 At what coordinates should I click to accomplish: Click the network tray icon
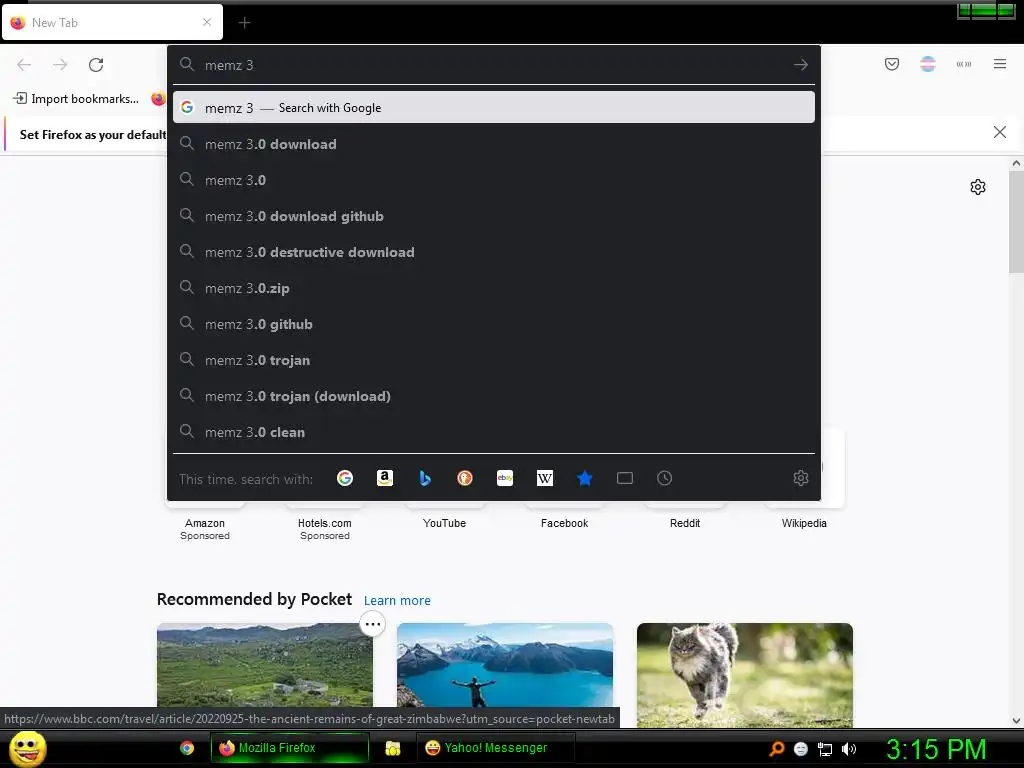tap(825, 749)
